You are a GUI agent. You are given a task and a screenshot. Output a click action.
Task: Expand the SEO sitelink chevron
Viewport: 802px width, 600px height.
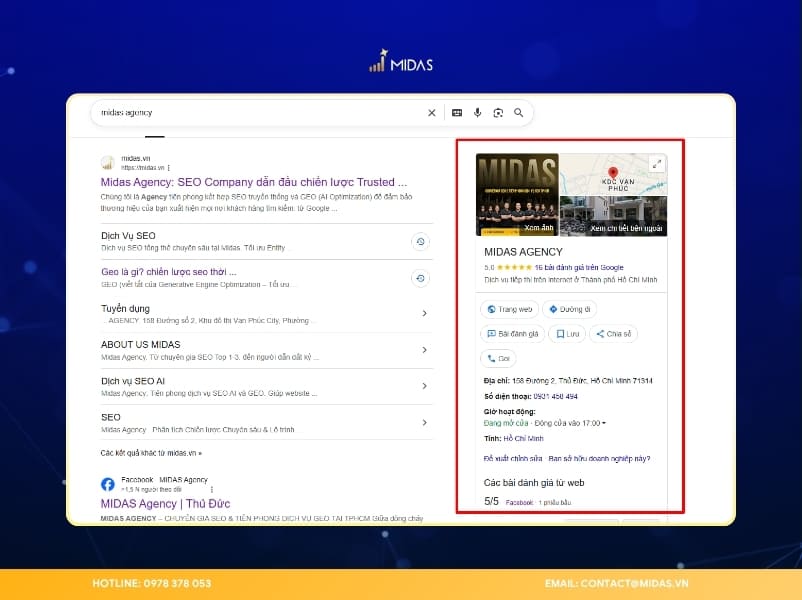coord(425,423)
